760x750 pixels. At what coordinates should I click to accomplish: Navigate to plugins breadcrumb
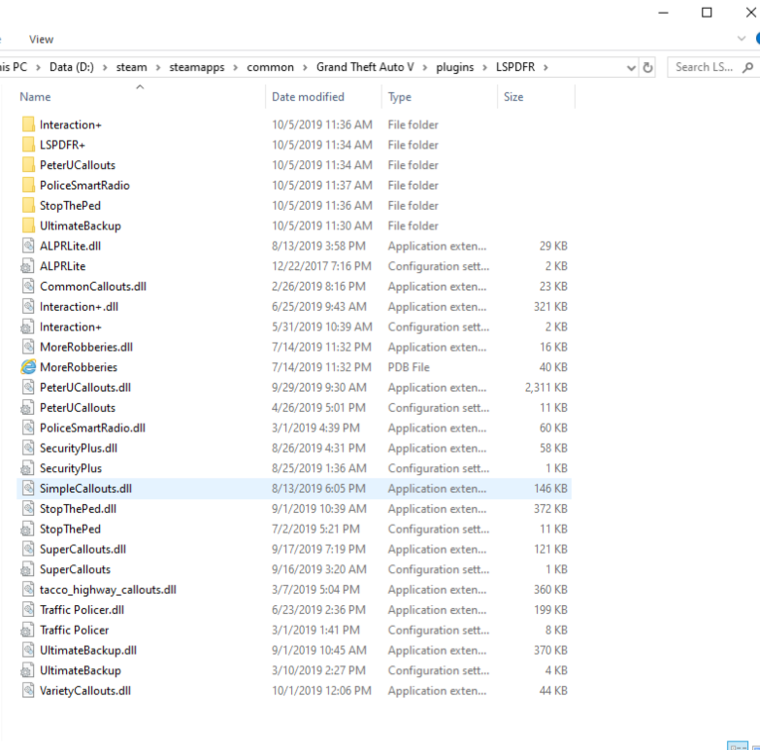(x=455, y=67)
